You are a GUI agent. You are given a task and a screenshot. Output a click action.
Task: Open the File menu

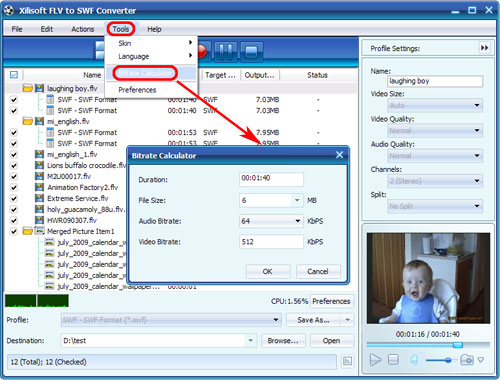[x=17, y=29]
